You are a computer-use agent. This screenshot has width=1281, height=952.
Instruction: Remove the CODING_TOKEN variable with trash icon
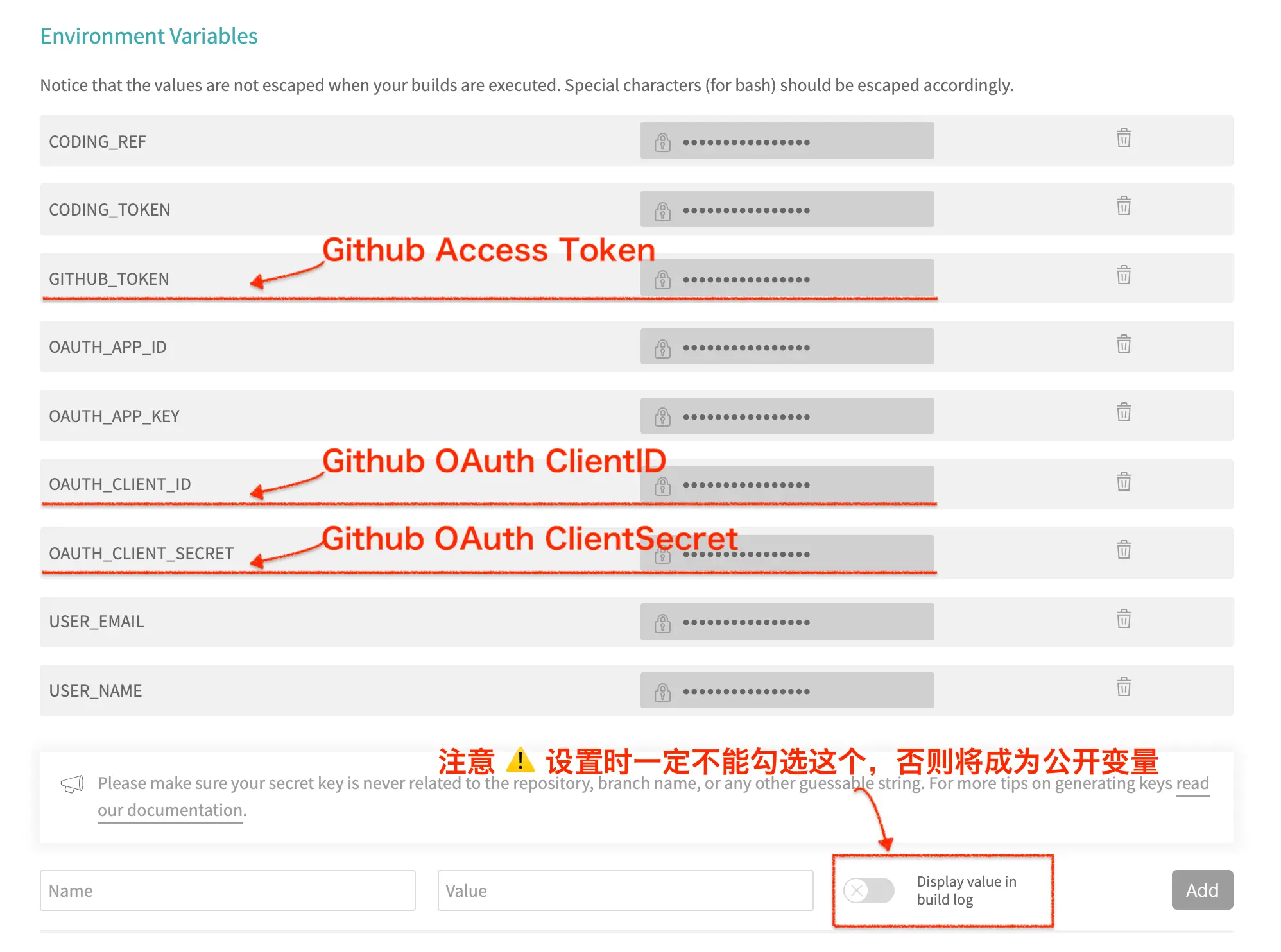pos(1123,205)
